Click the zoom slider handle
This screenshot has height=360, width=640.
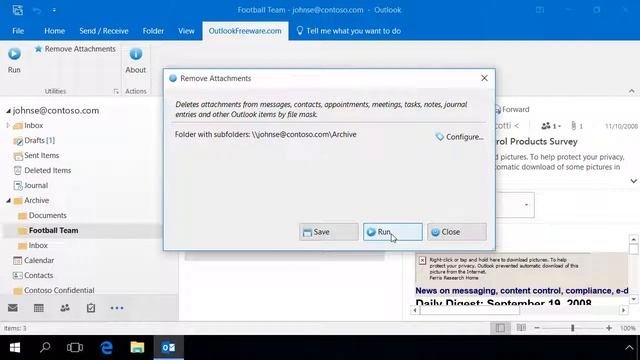tap(573, 328)
